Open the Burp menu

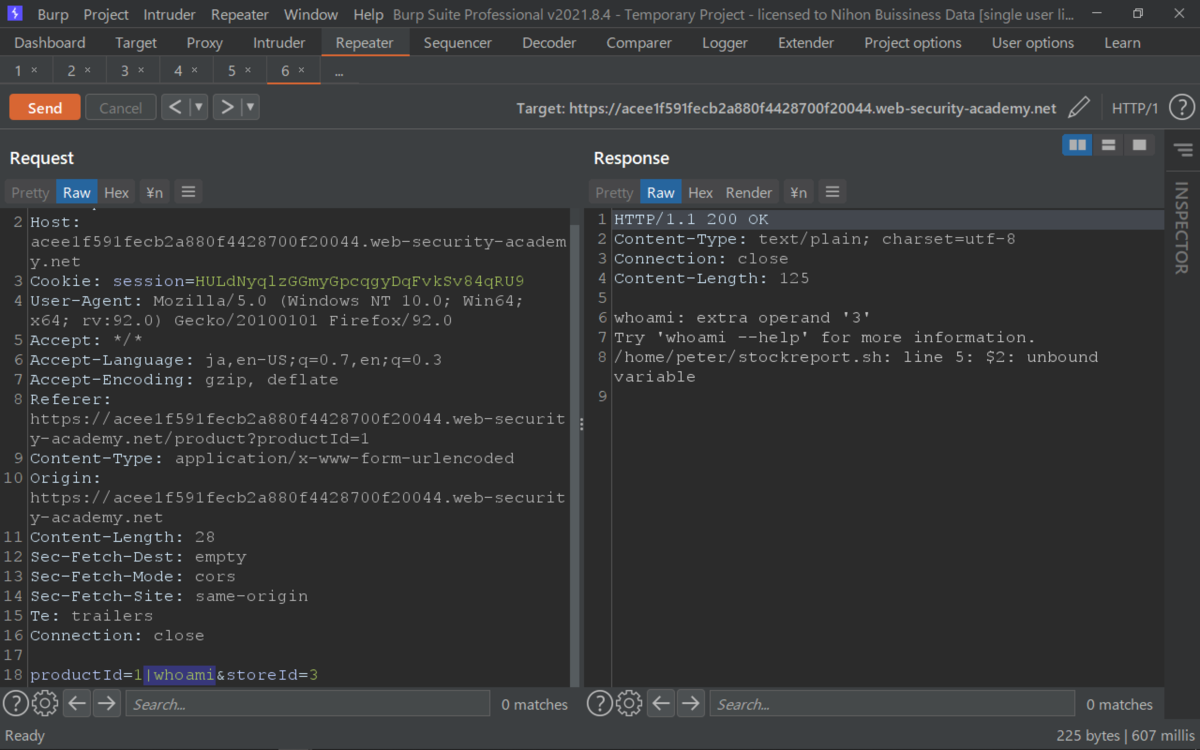tap(53, 15)
